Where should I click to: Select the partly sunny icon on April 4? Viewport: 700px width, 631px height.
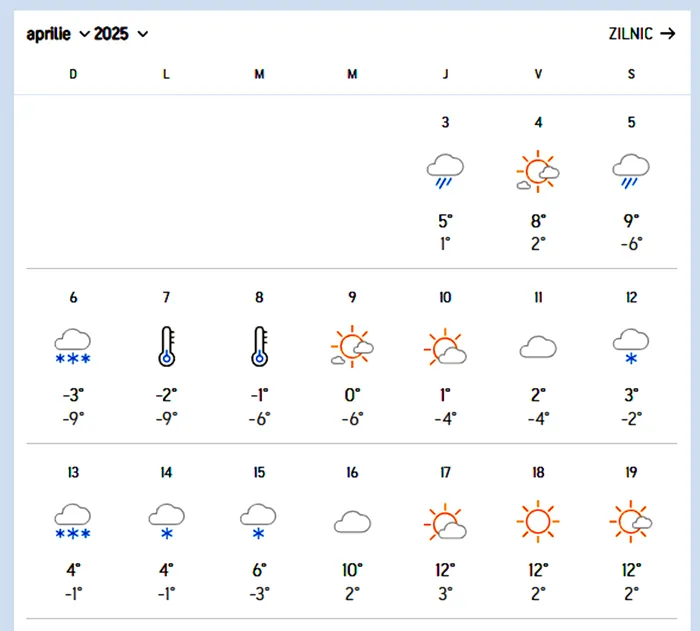pyautogui.click(x=538, y=171)
